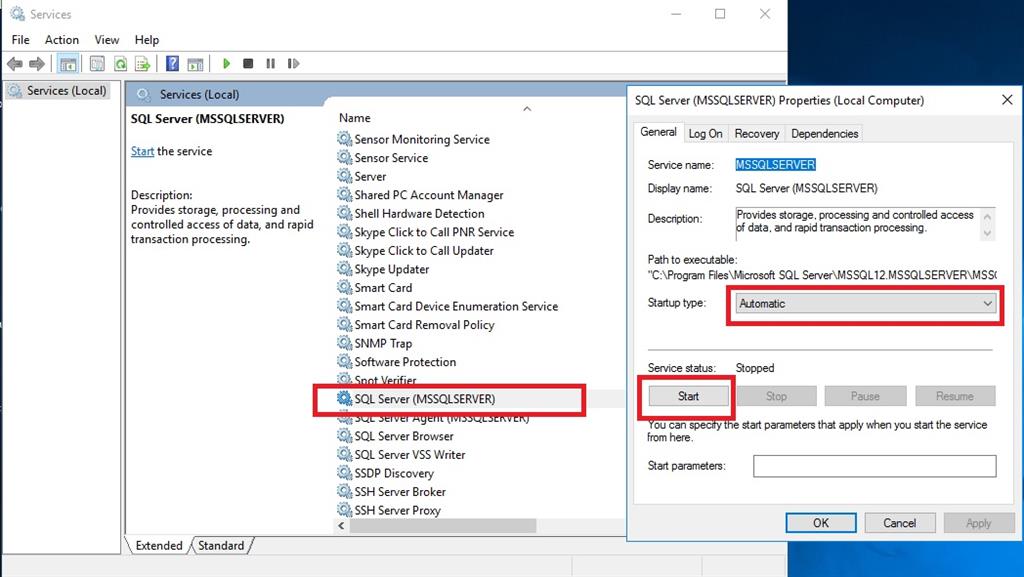The width and height of the screenshot is (1024, 577).
Task: Open the Help menu
Action: [x=146, y=40]
